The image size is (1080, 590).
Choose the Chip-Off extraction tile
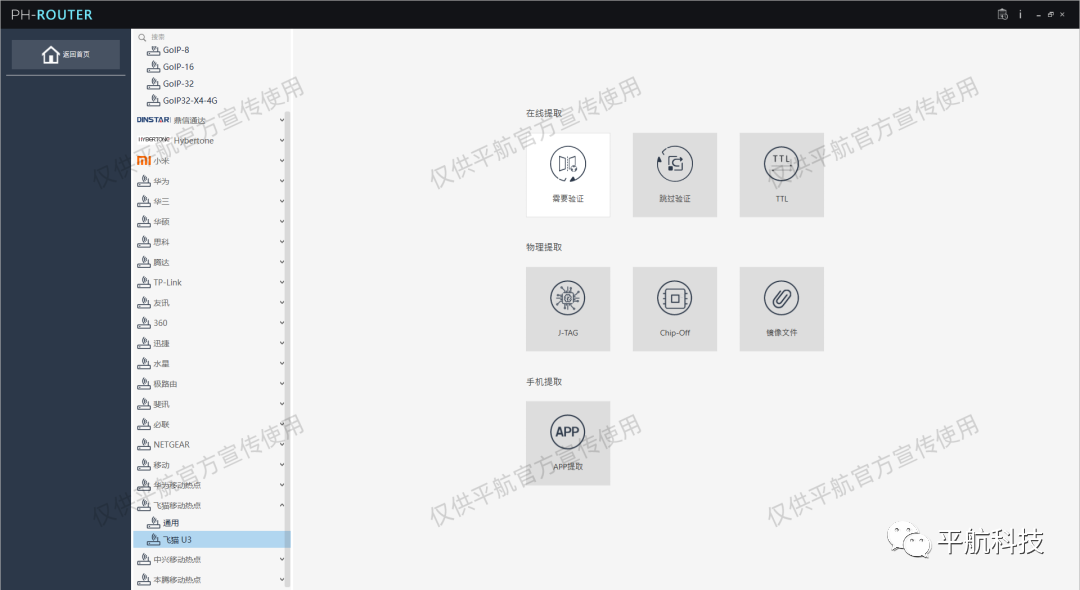tap(674, 309)
